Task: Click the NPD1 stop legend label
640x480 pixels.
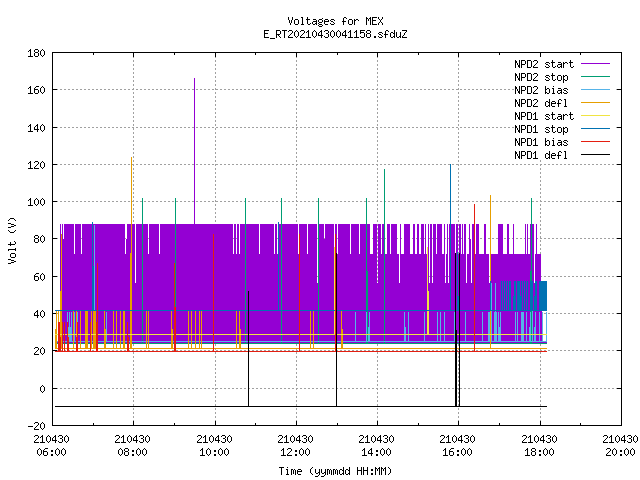Action: 541,129
